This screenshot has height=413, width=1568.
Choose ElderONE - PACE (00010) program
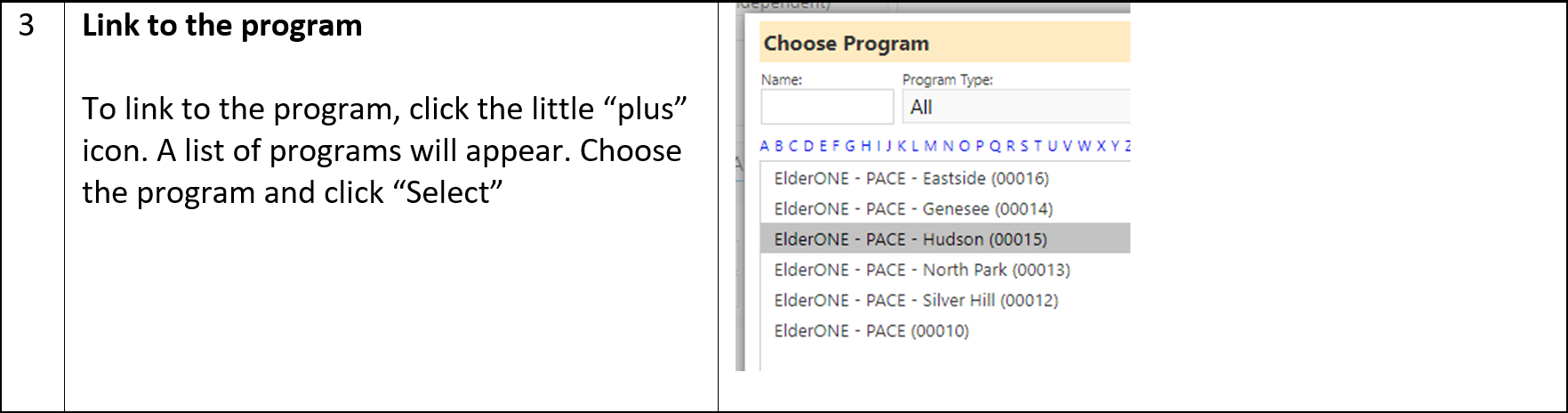click(x=872, y=330)
